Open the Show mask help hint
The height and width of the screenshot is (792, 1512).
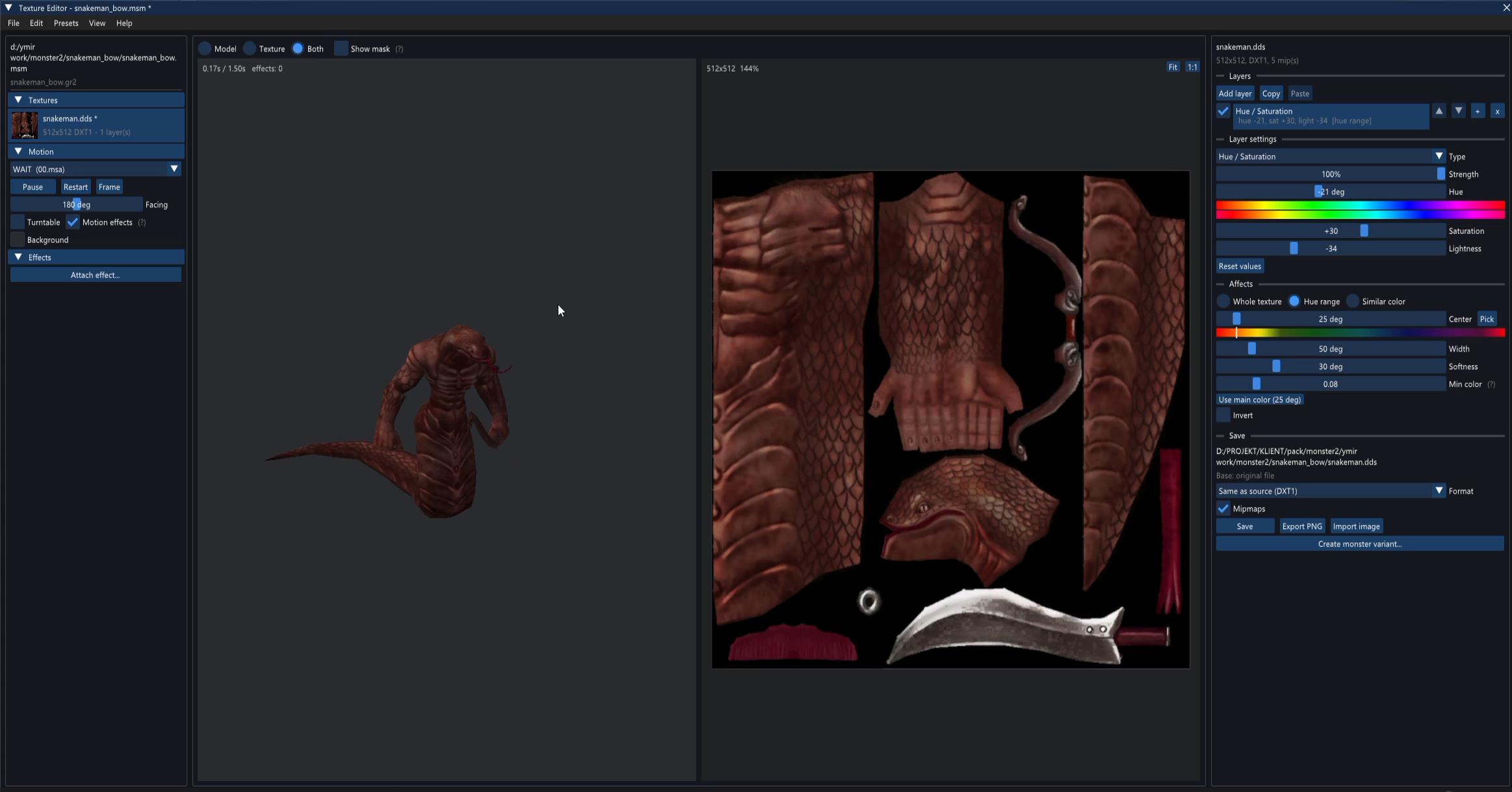coord(399,49)
